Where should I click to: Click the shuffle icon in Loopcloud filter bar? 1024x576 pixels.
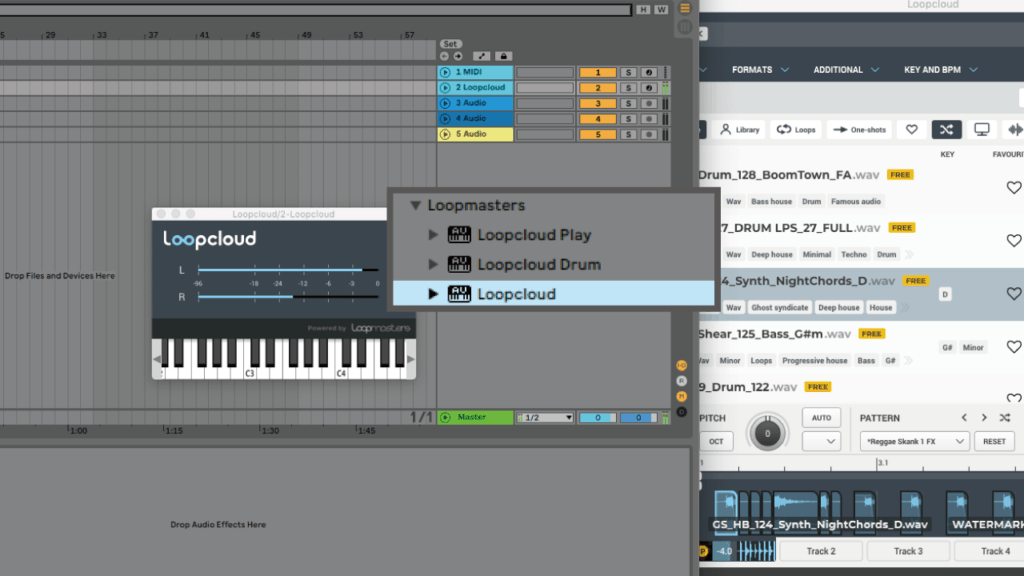946,129
